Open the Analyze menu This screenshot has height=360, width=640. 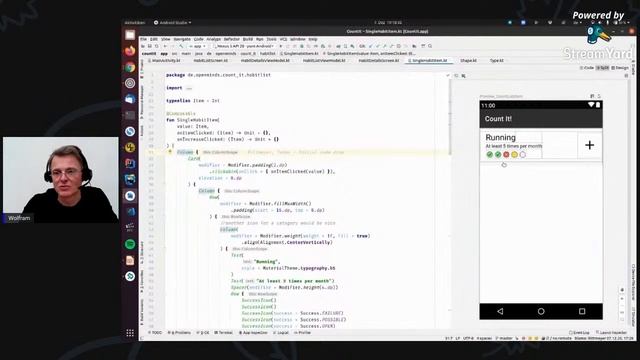[213, 39]
